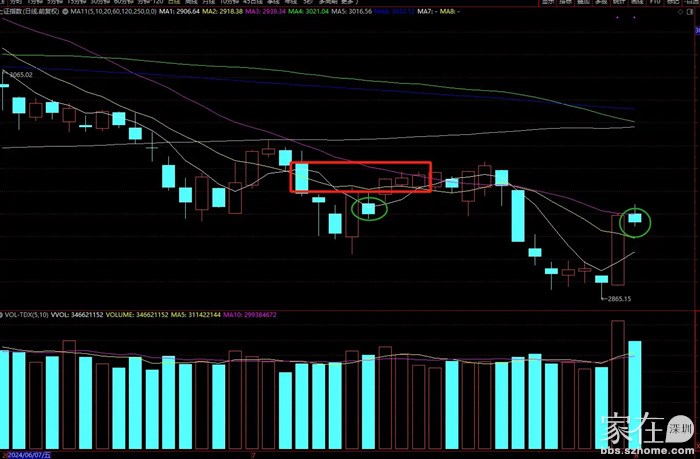700x459 pixels.
Task: Click the small icon left of VOL-TDX
Action: click(x=3, y=315)
